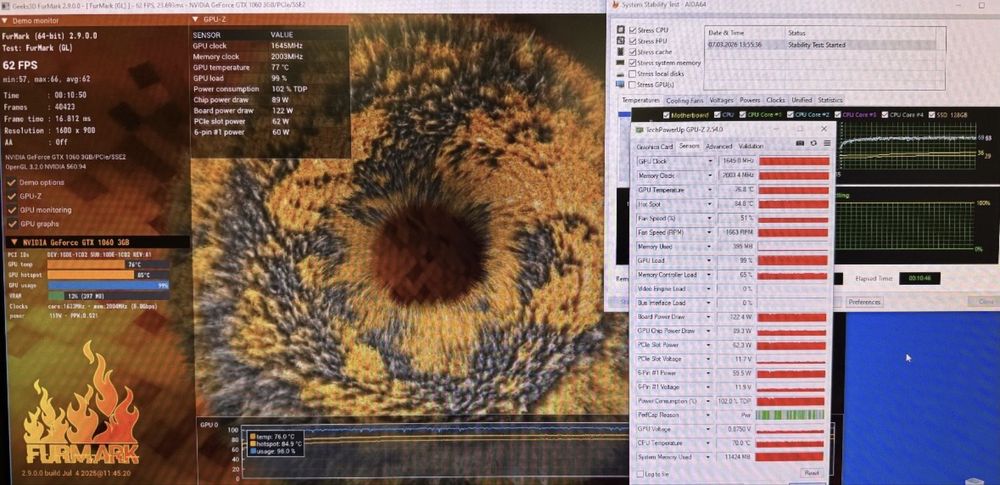Click the GPU-Z refresh icon
This screenshot has width=1000, height=485.
tap(813, 143)
